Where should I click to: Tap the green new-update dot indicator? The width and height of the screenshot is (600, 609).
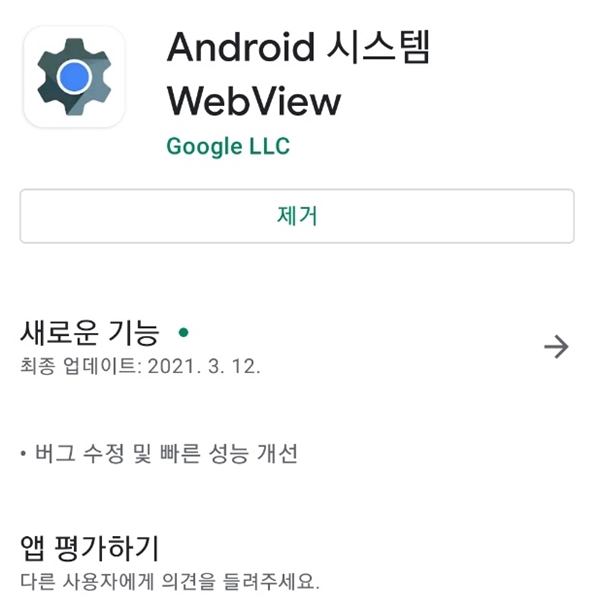point(183,332)
